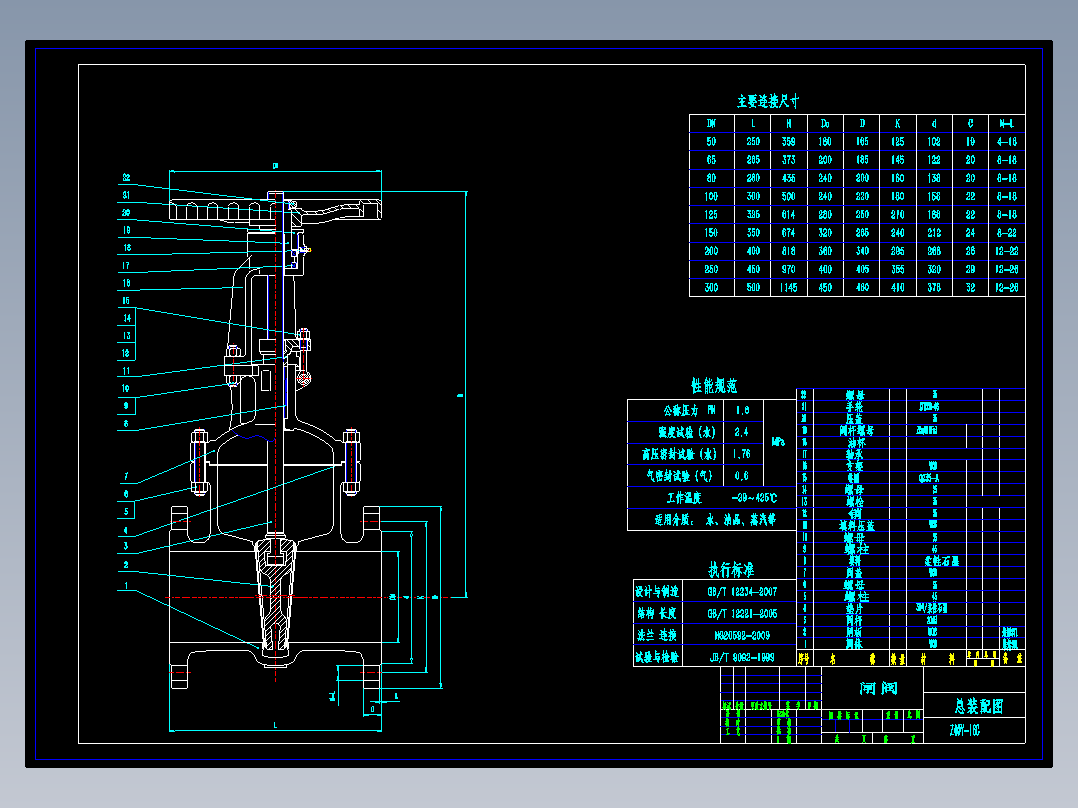This screenshot has height=808, width=1078.
Task: Click the hatched wedge gate in valve section
Action: [x=276, y=595]
